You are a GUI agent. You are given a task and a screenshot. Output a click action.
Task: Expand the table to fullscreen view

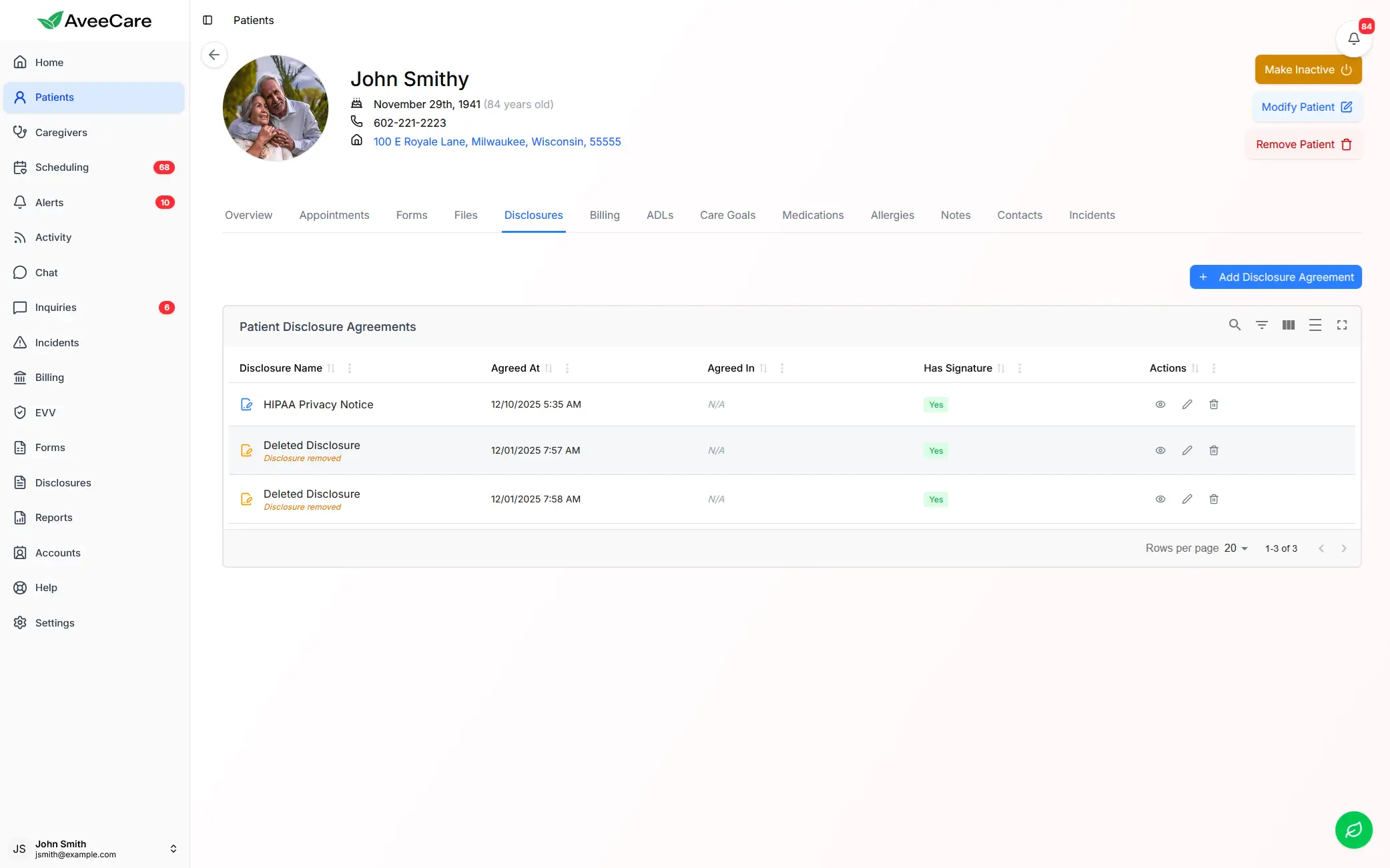click(x=1342, y=325)
